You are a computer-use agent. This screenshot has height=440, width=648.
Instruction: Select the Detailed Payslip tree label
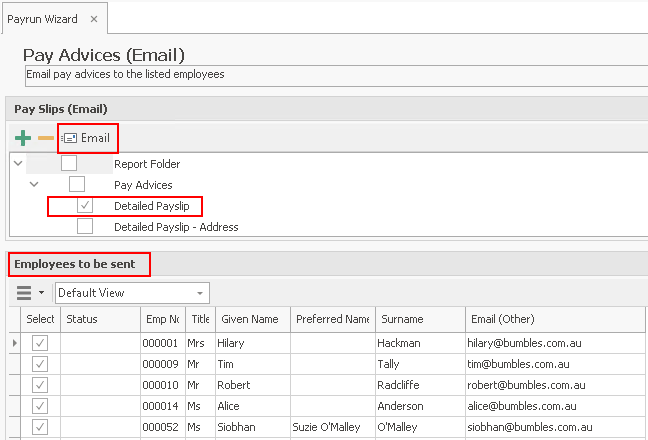152,206
